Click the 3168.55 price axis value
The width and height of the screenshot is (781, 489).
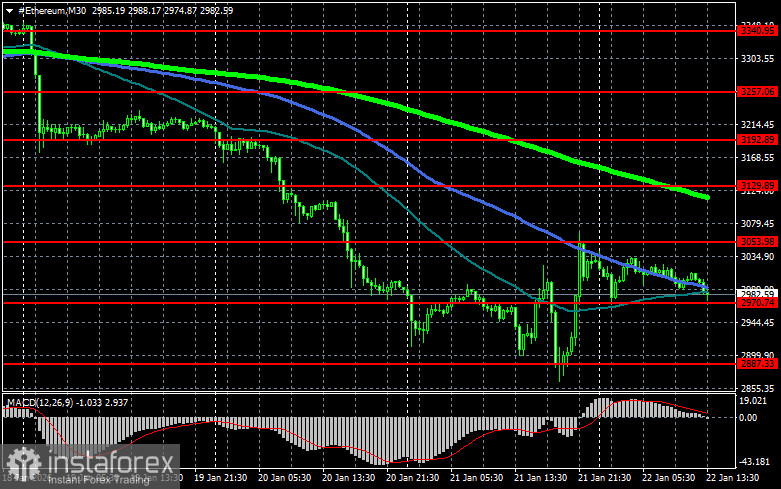point(758,157)
